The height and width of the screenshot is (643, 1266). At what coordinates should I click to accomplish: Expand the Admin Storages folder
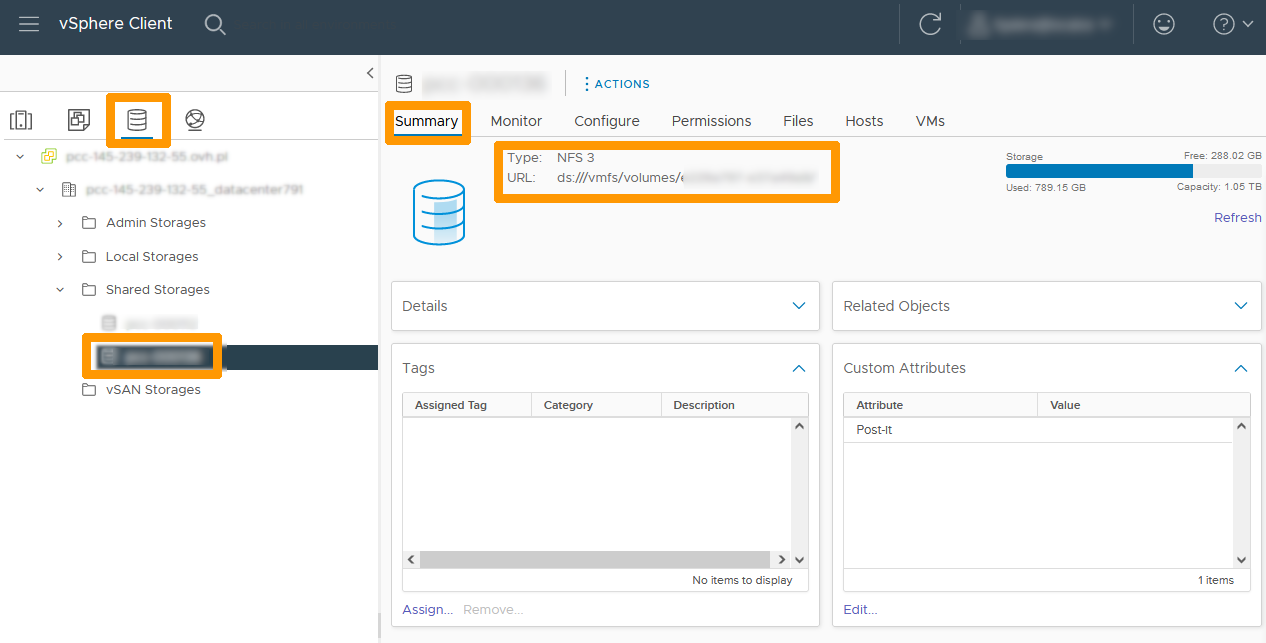tap(60, 223)
